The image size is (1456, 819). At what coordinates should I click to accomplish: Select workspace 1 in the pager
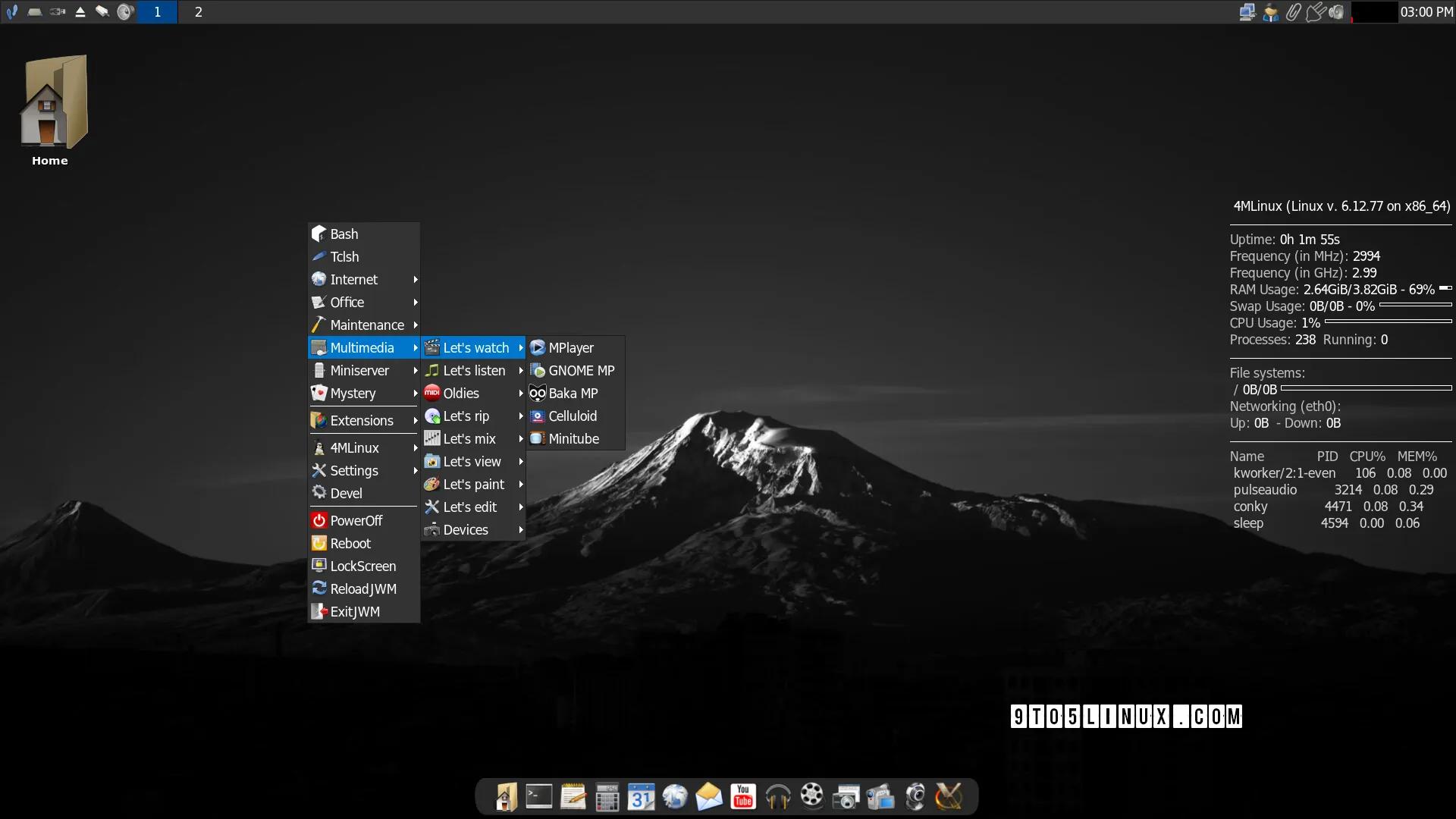158,12
